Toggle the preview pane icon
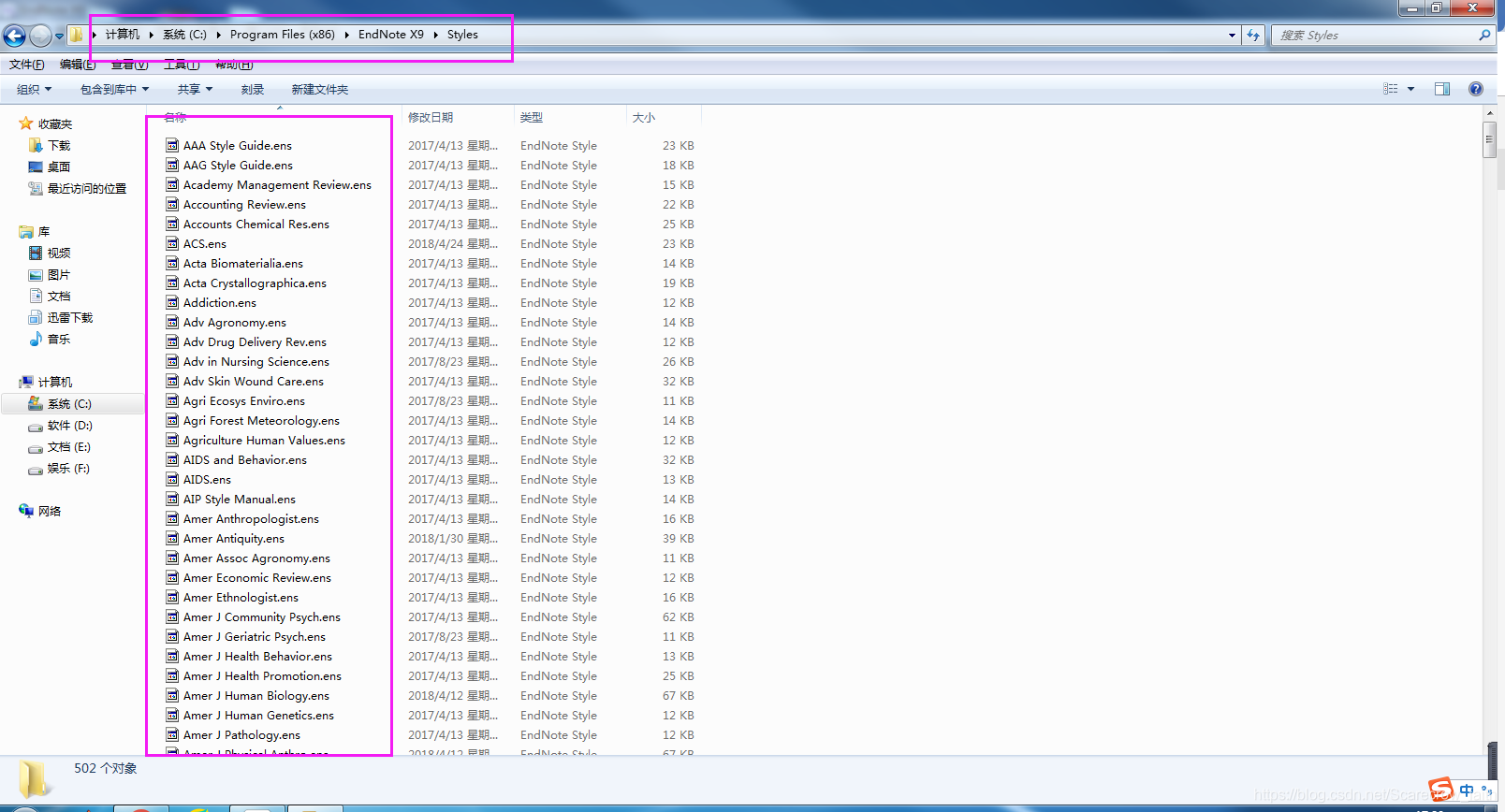 coord(1442,89)
